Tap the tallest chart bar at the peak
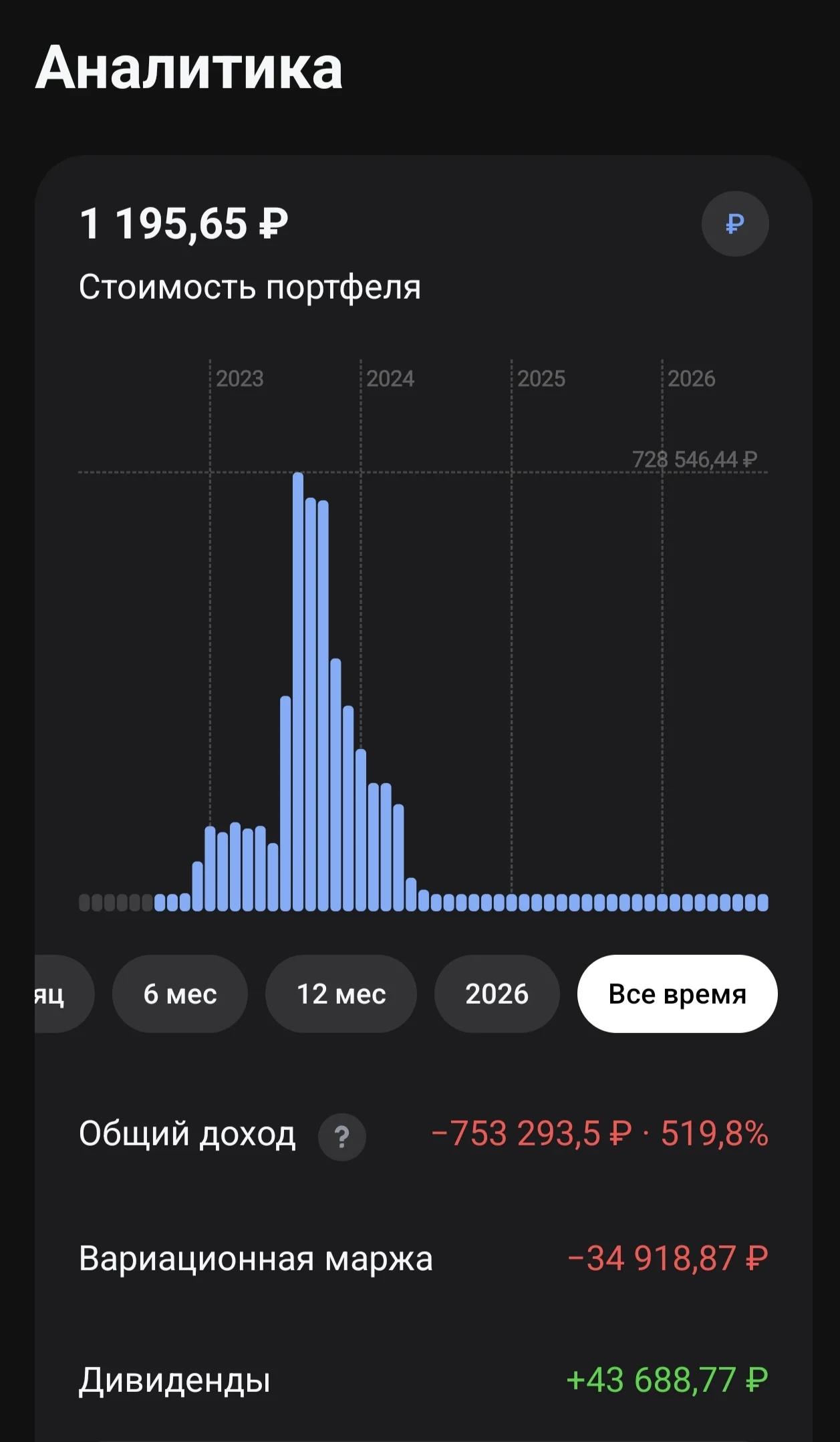Image resolution: width=840 pixels, height=1442 pixels. (x=298, y=692)
